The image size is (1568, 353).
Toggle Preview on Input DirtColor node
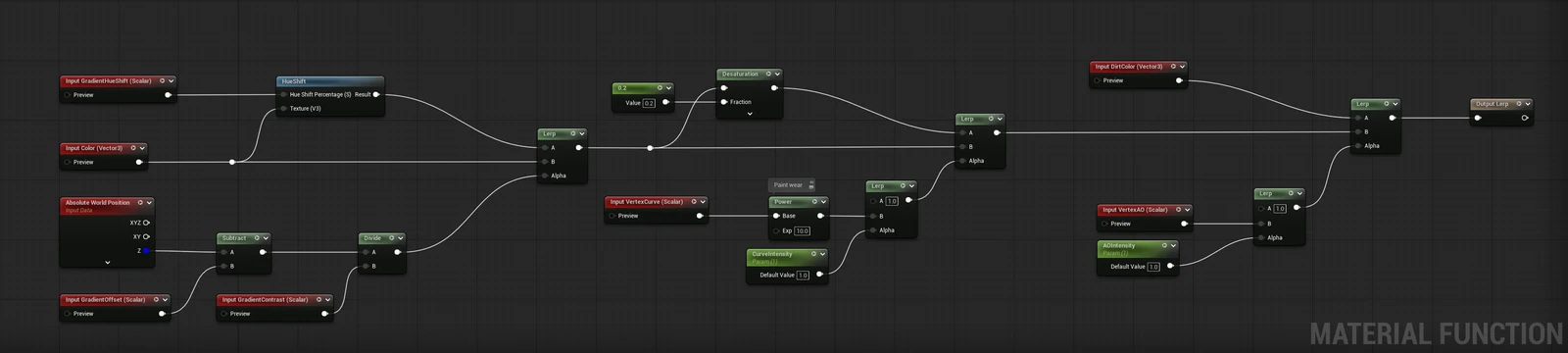tap(1098, 80)
